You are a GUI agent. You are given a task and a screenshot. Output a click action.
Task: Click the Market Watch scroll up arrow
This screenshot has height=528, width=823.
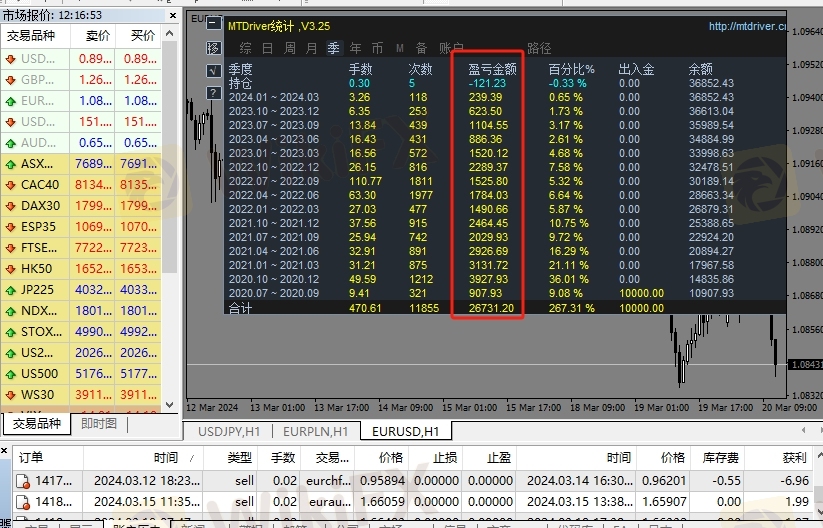170,34
